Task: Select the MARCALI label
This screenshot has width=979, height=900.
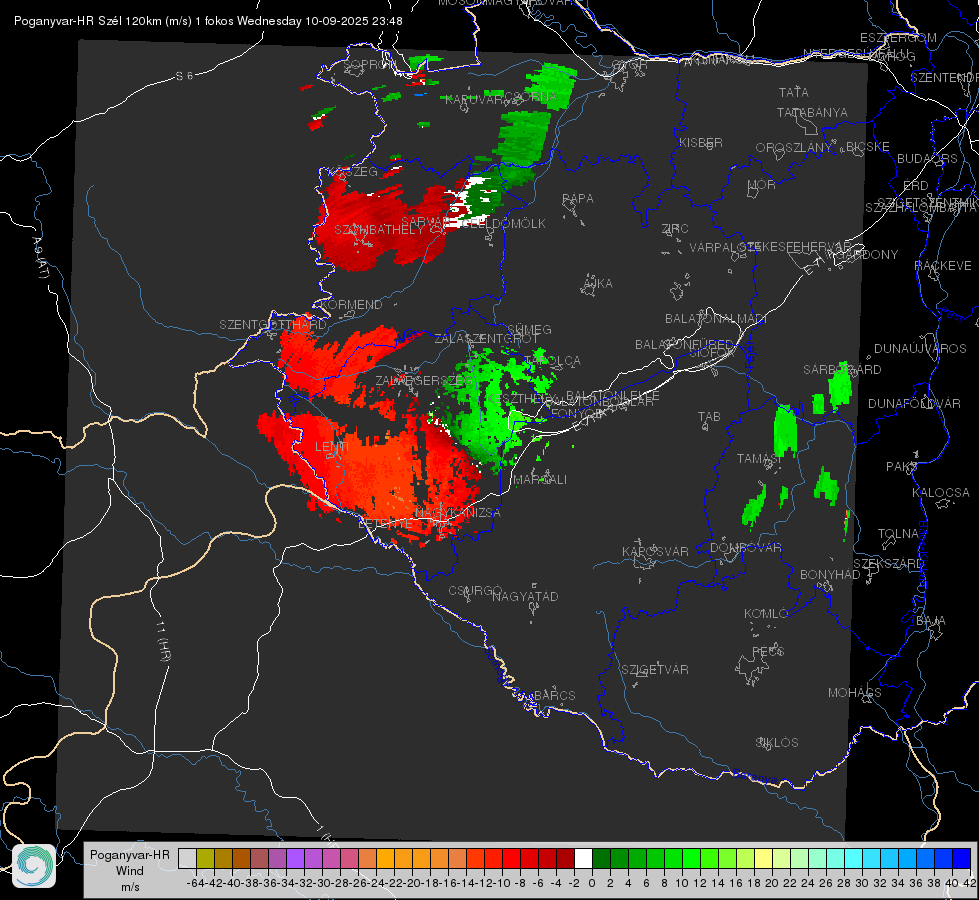Action: click(539, 480)
